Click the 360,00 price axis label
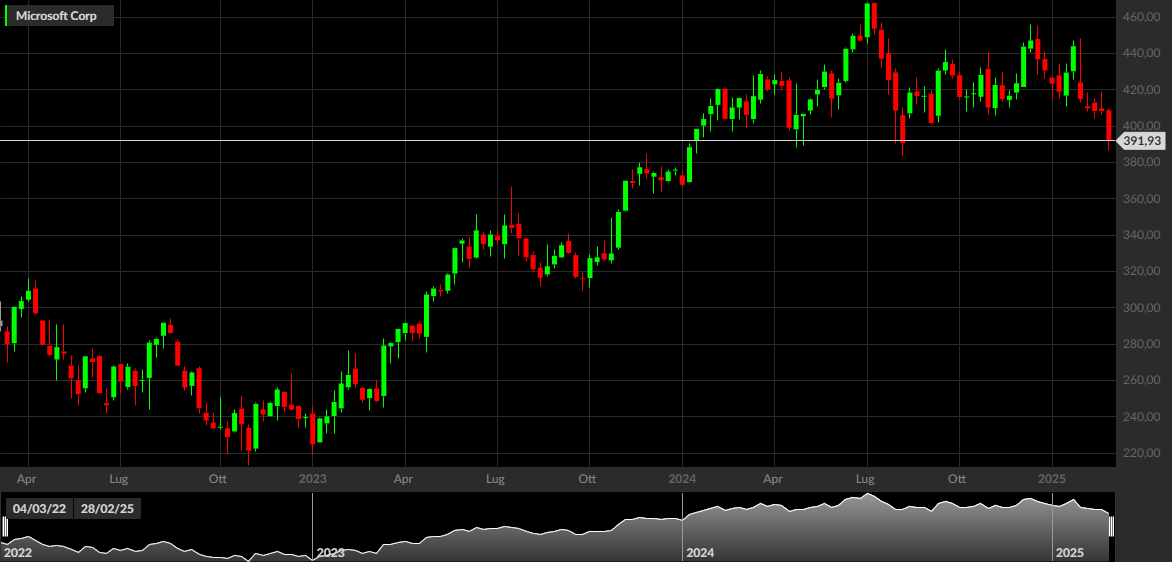Viewport: 1172px width, 562px height. click(1141, 199)
